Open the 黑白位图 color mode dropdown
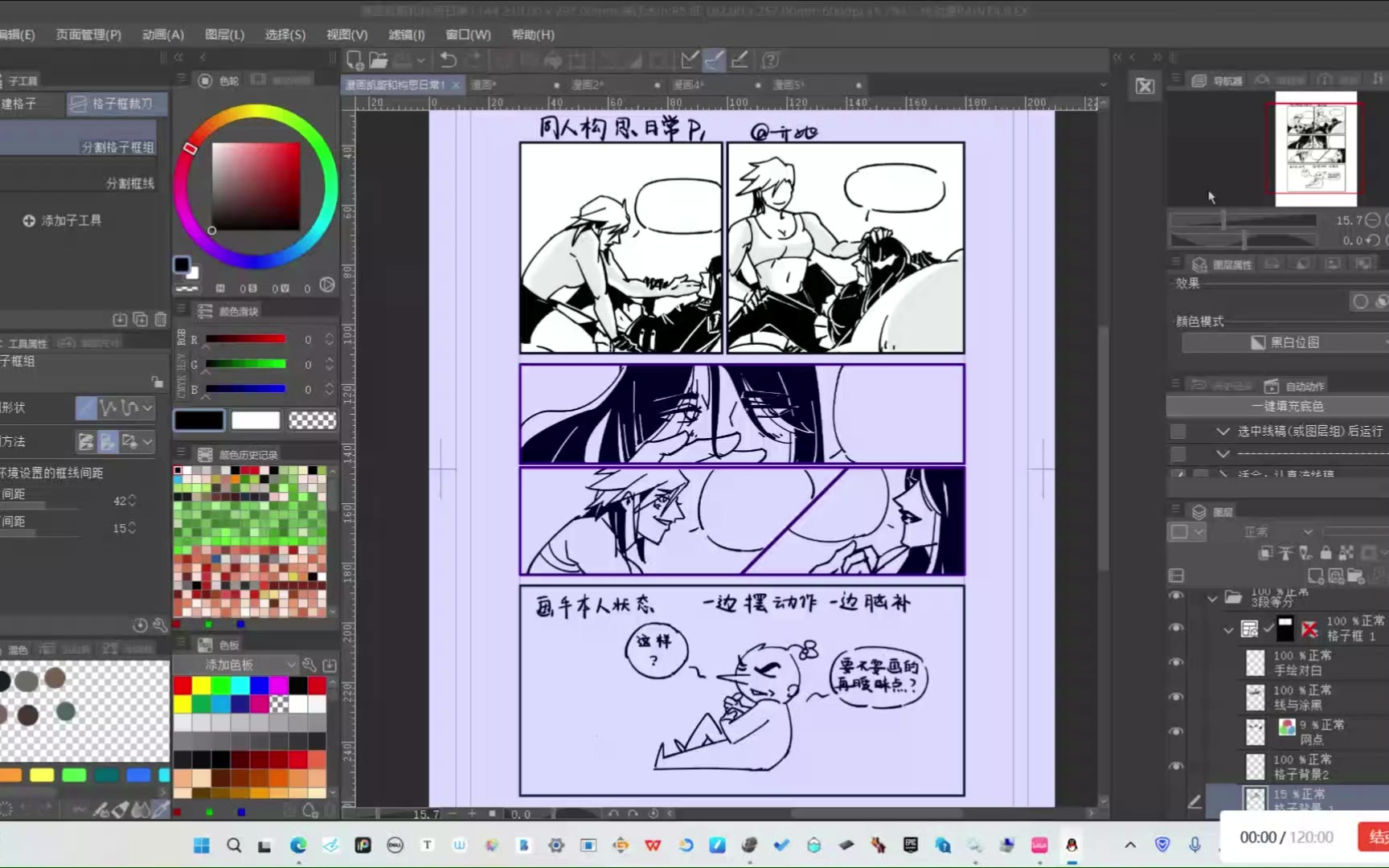This screenshot has height=868, width=1389. pos(1285,342)
